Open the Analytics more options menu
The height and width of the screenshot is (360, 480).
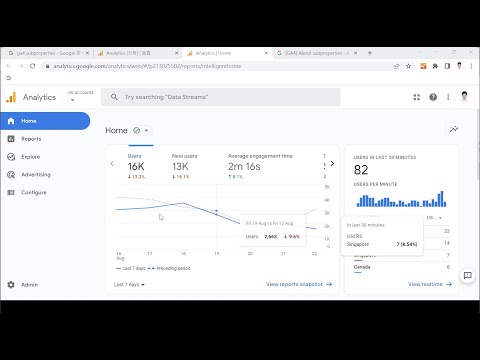pyautogui.click(x=448, y=97)
